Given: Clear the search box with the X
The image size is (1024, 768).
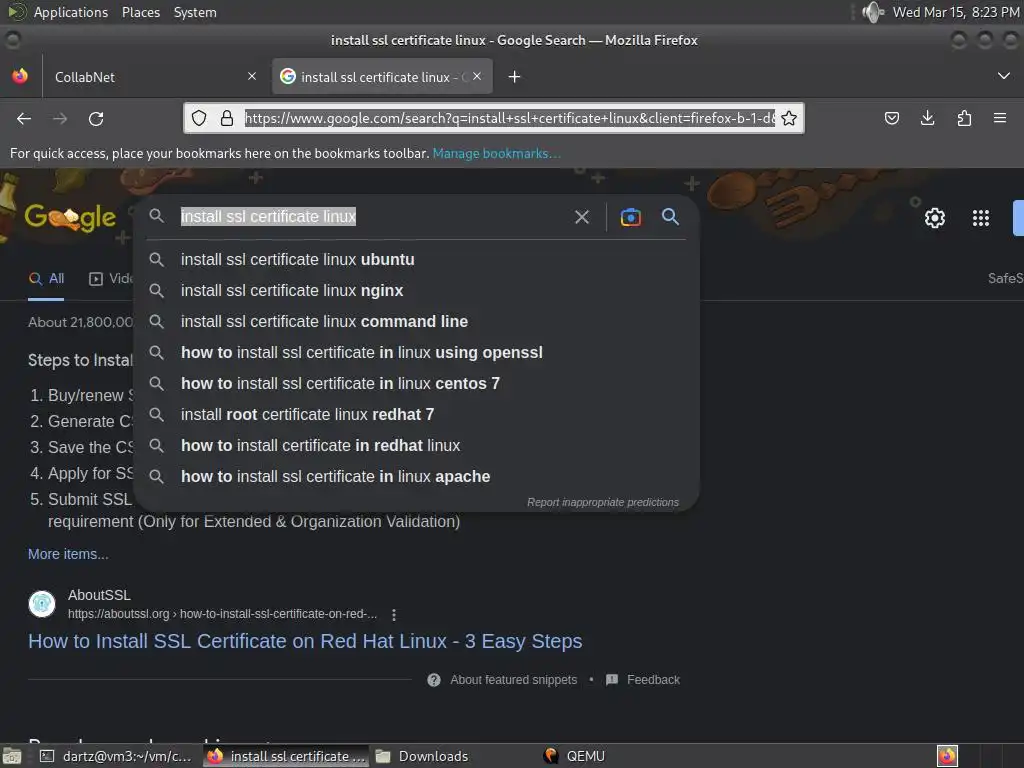Looking at the screenshot, I should coord(582,217).
